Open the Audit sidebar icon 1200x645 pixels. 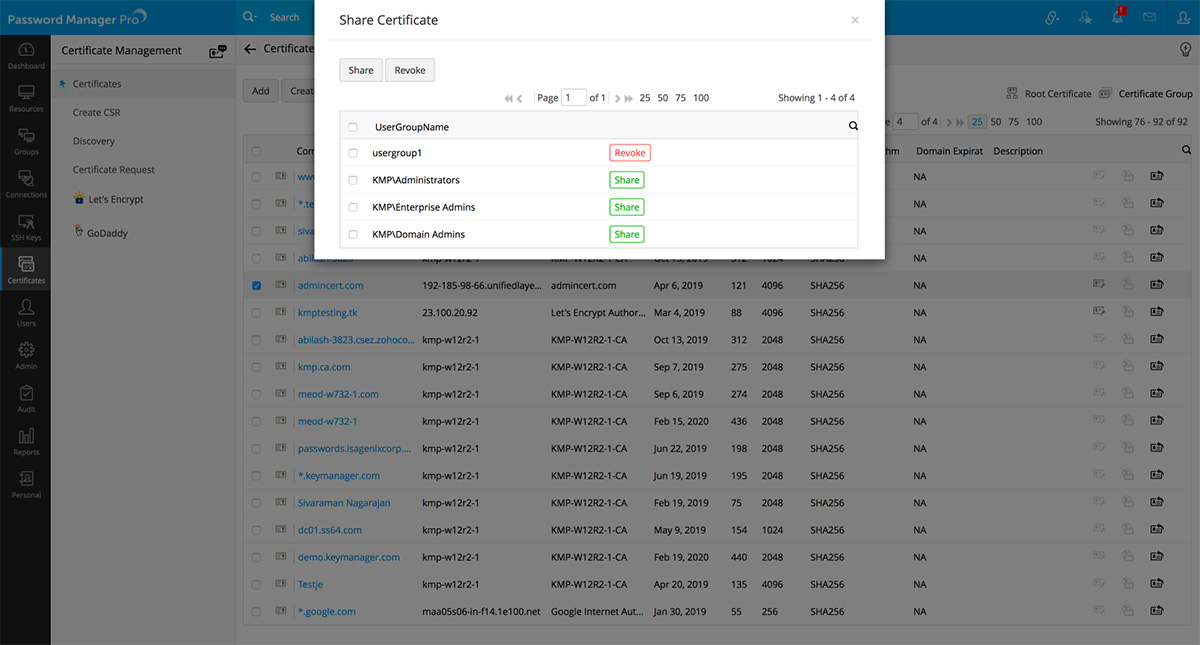26,398
